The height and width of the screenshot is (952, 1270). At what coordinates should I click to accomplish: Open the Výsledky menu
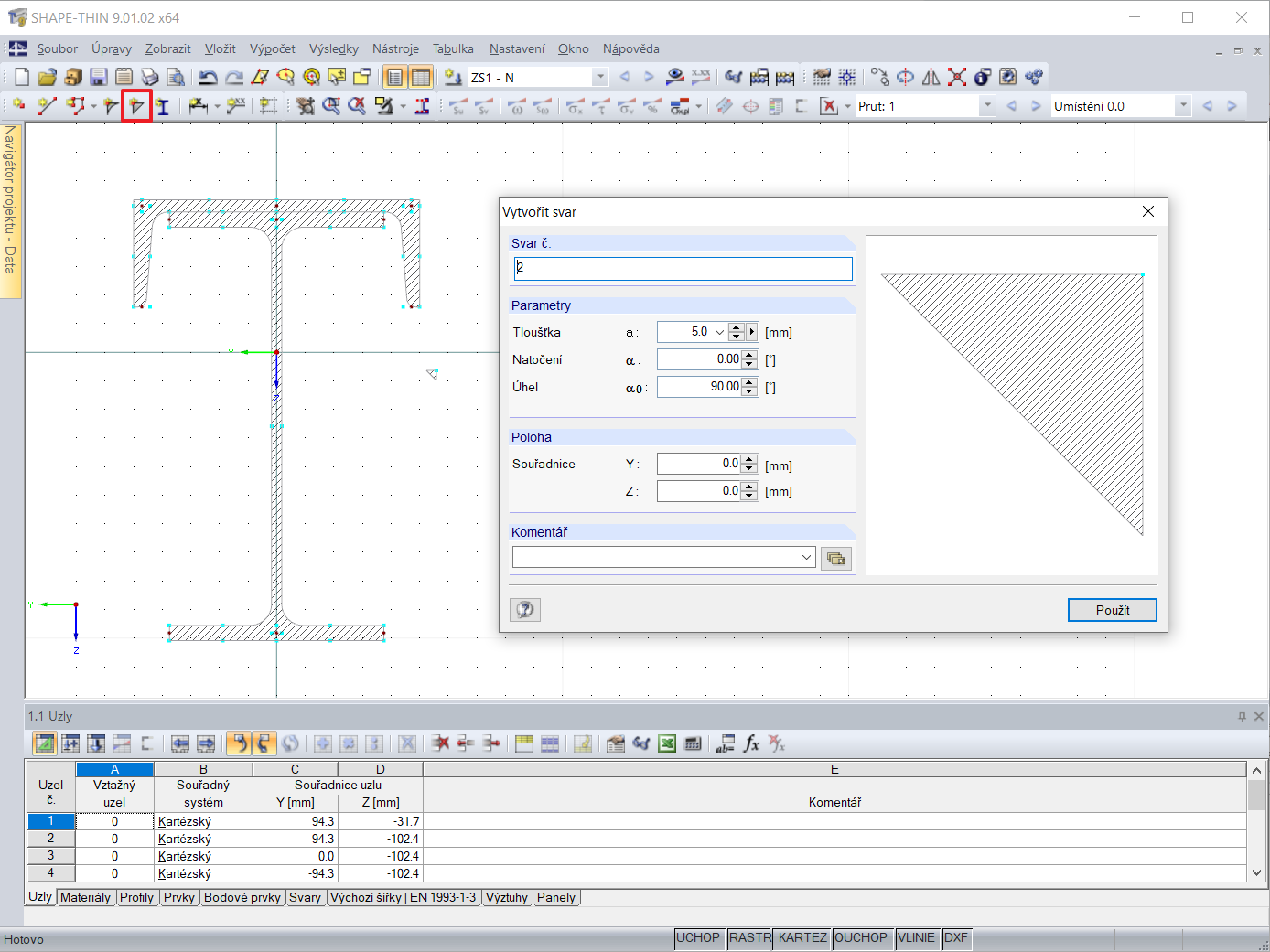pos(334,48)
